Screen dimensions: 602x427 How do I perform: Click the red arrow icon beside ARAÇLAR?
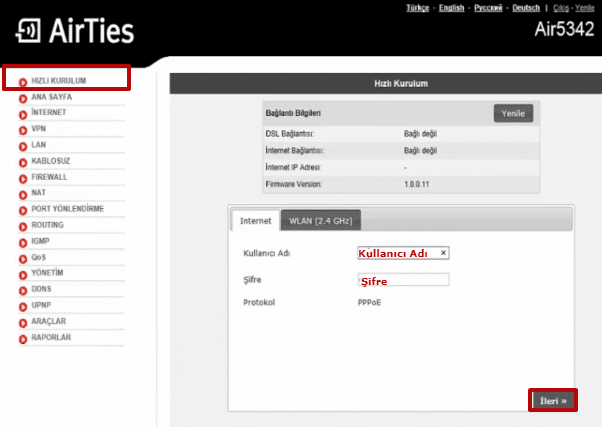[x=23, y=323]
